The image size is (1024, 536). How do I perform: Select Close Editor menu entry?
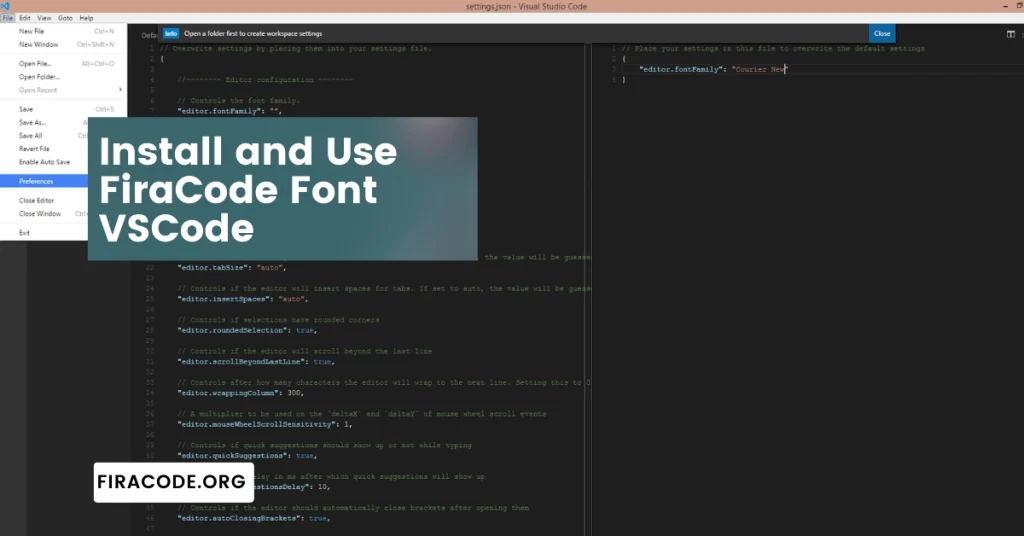pos(44,201)
